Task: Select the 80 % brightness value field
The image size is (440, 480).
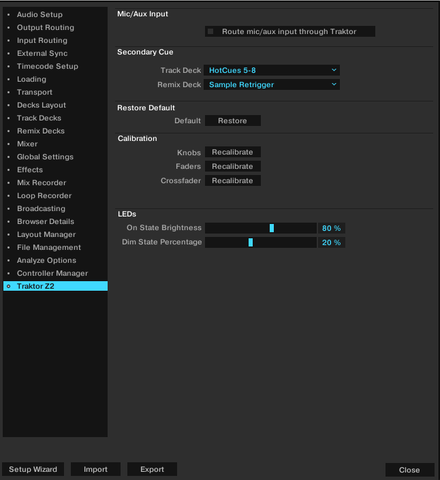Action: point(331,228)
